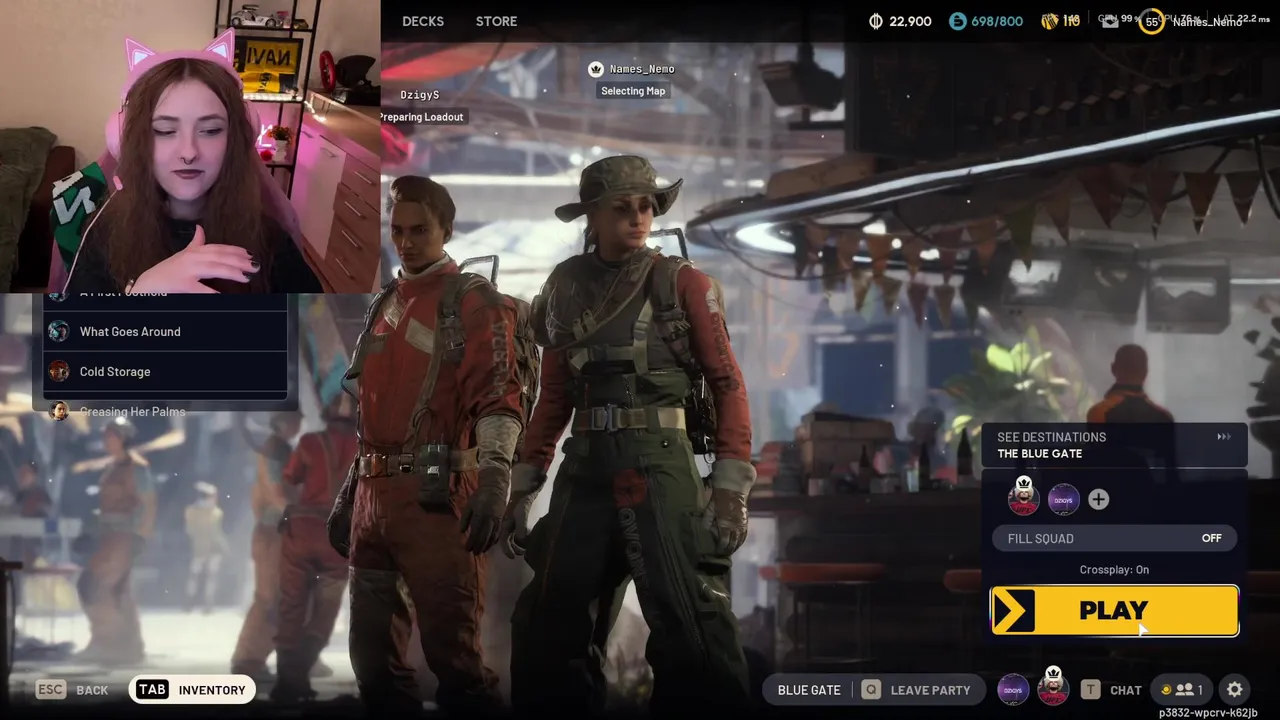Open the mail envelope icon
Image resolution: width=1280 pixels, height=720 pixels.
(x=1110, y=21)
